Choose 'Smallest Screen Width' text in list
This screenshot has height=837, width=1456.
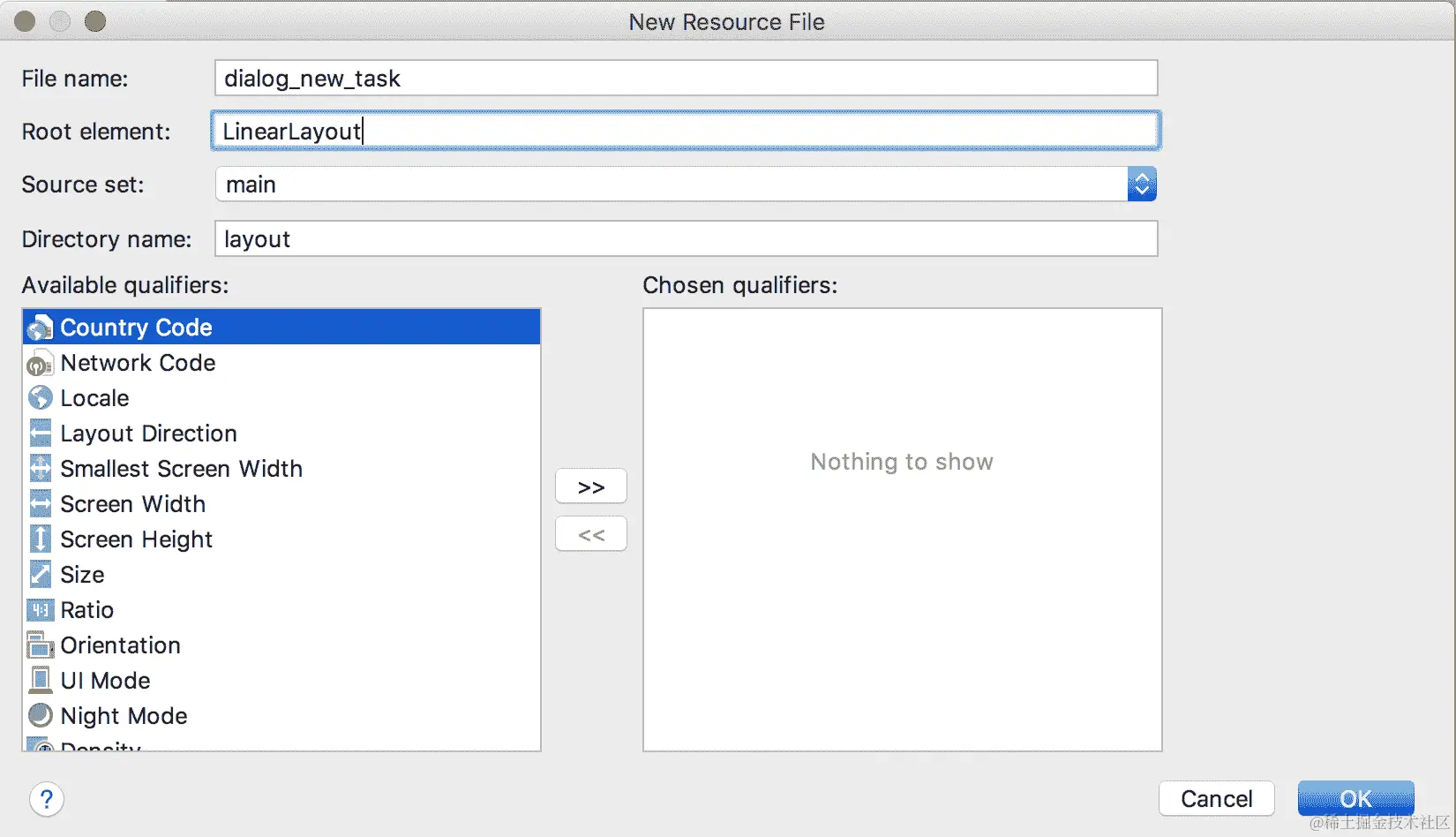click(x=181, y=469)
